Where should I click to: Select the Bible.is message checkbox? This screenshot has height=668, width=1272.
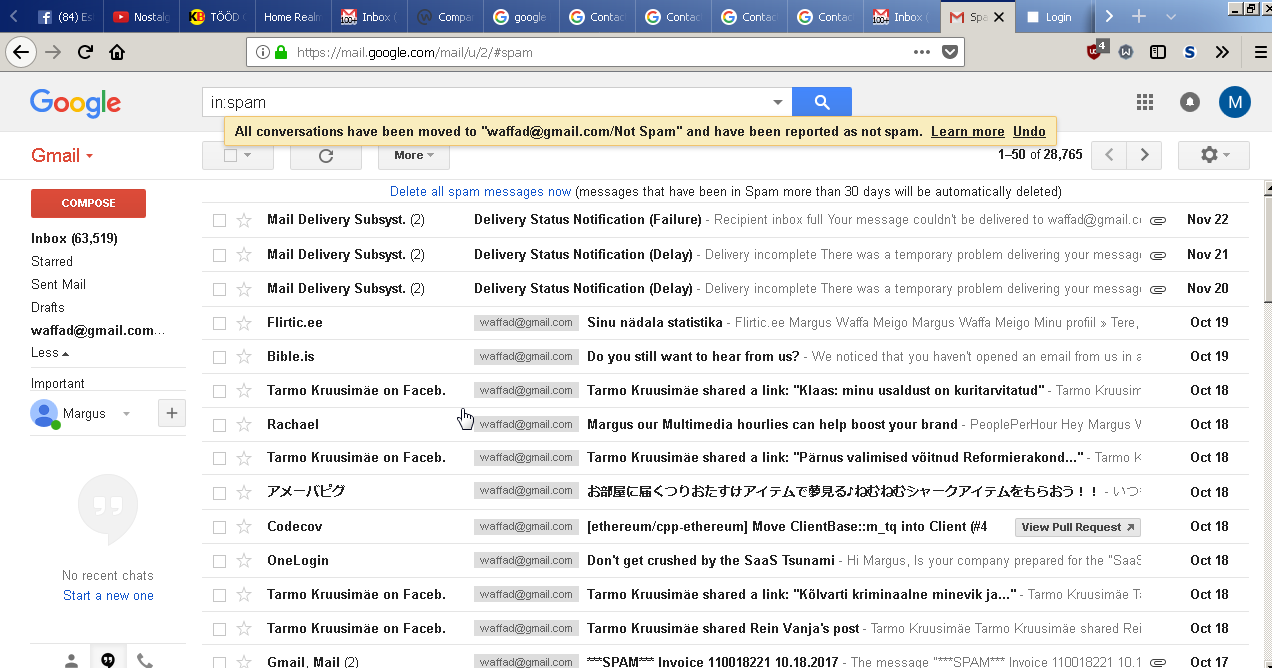pyautogui.click(x=219, y=357)
